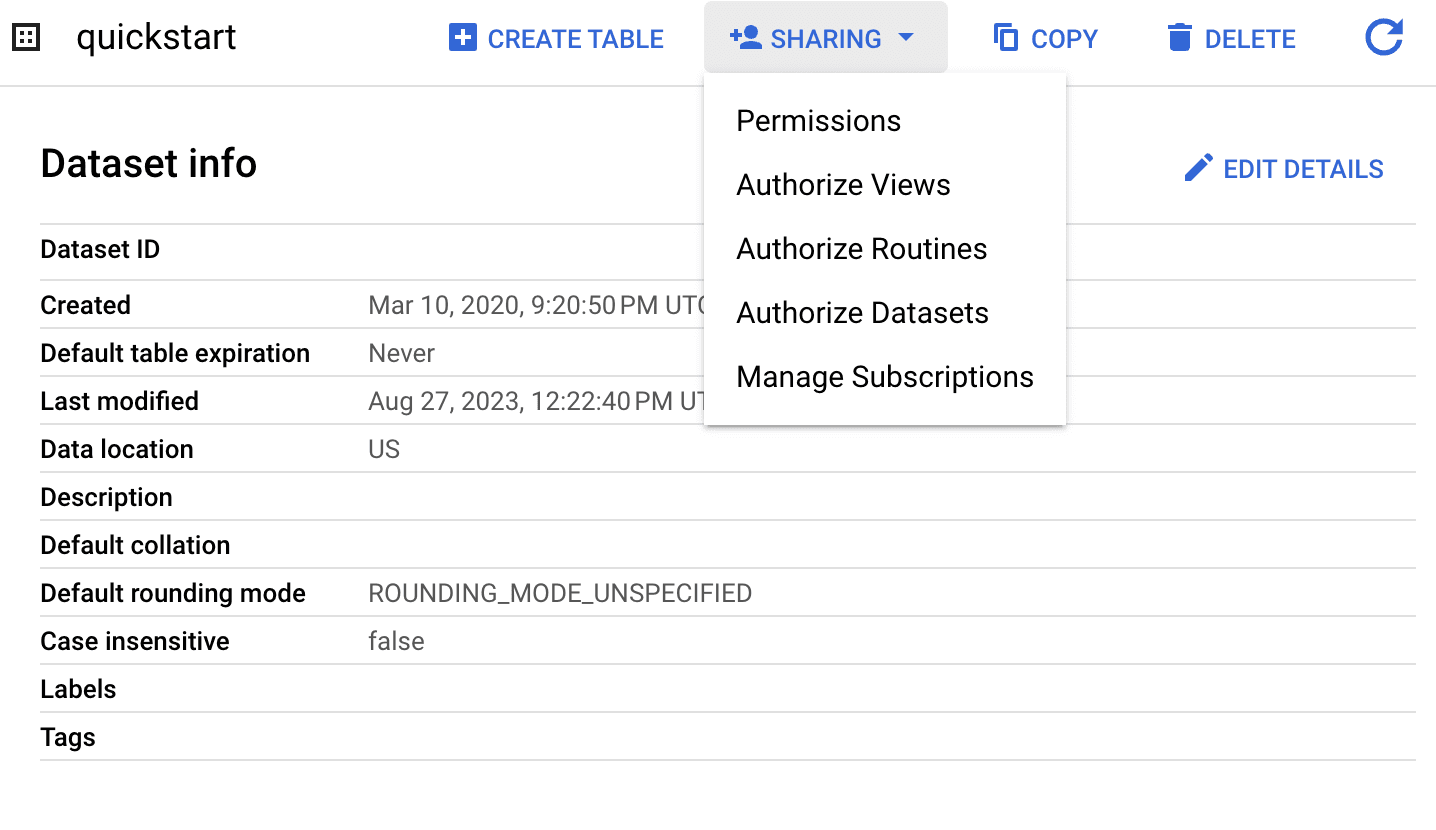Click the CREATE TABLE button label
Viewport: 1436px width, 830px height.
tap(576, 39)
